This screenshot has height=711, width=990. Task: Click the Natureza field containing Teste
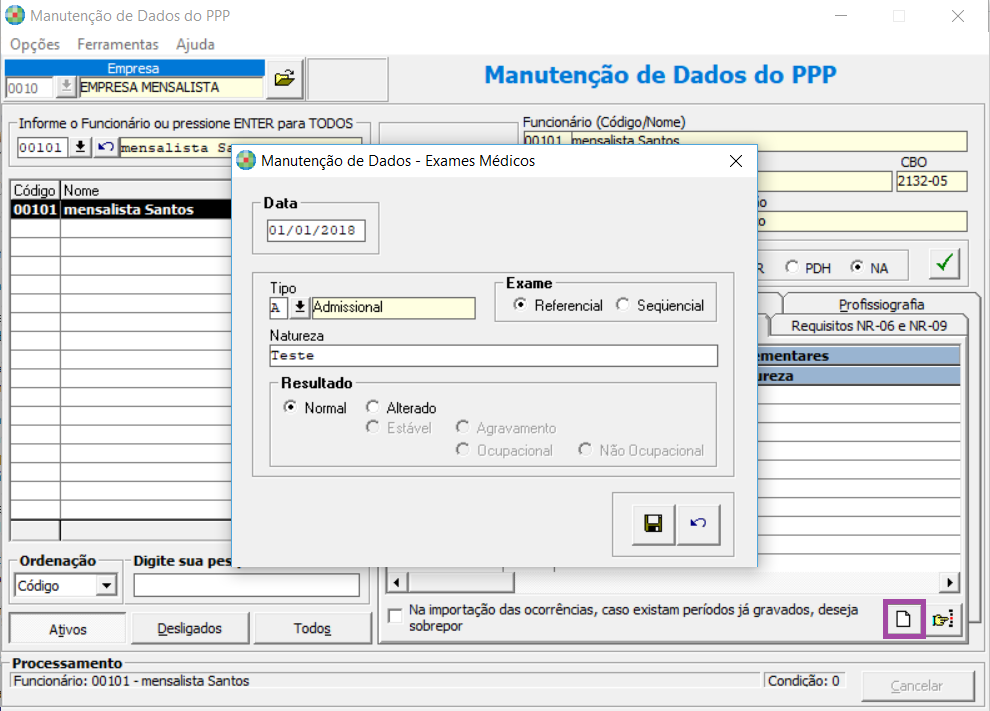tap(493, 356)
